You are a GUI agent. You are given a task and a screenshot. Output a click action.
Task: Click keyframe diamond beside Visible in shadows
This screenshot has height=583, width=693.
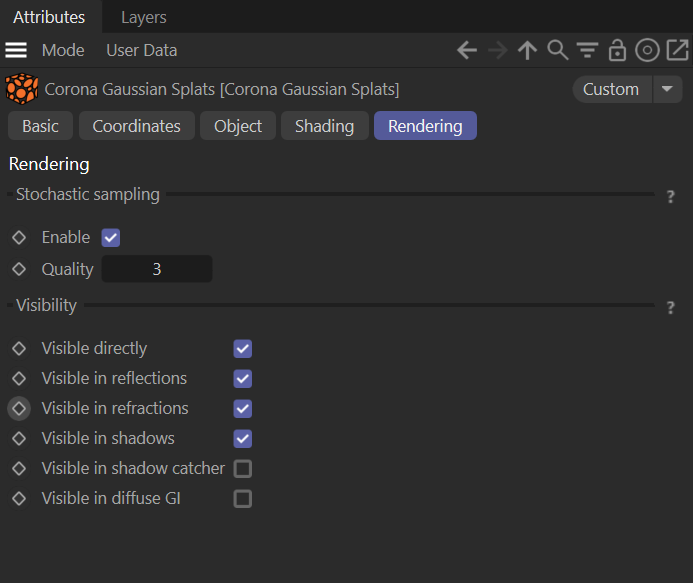[19, 438]
